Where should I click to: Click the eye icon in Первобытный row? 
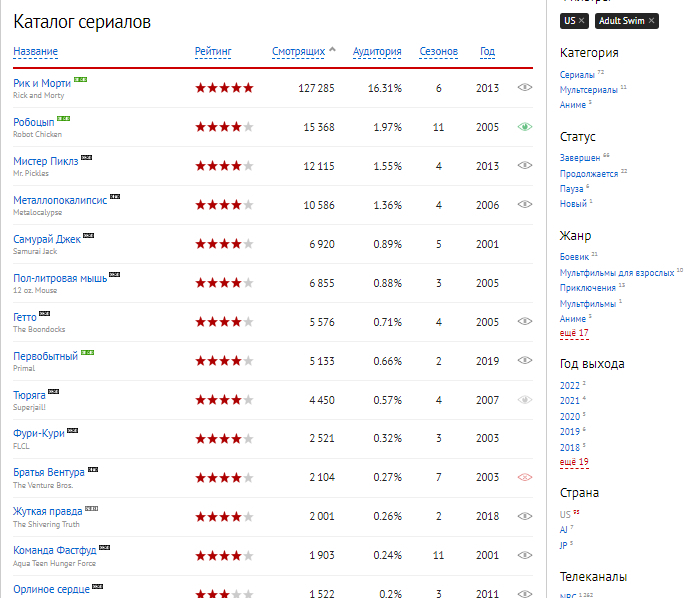(525, 360)
